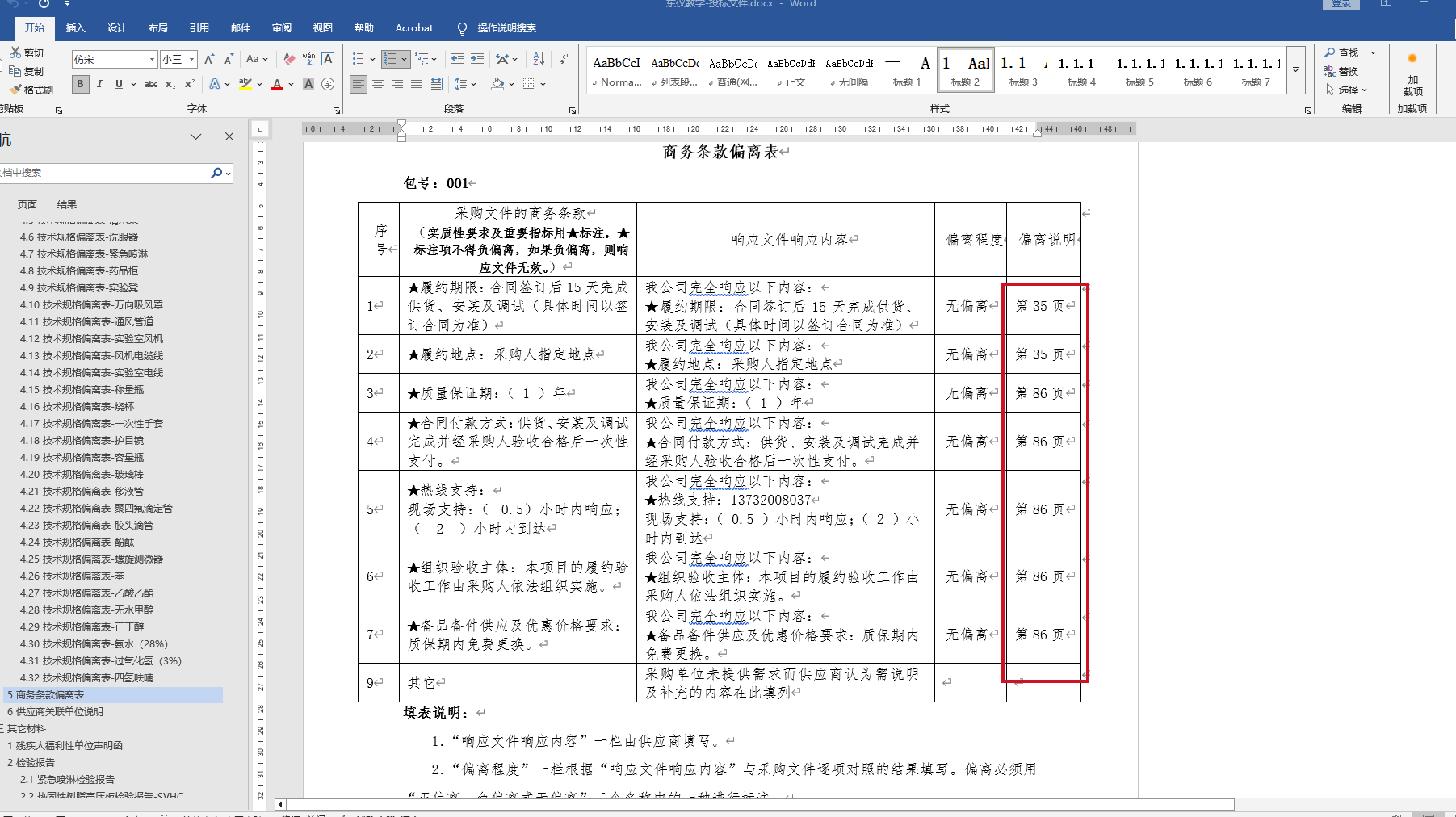Open the font name dropdown (仿宋)
1456x817 pixels.
click(152, 59)
